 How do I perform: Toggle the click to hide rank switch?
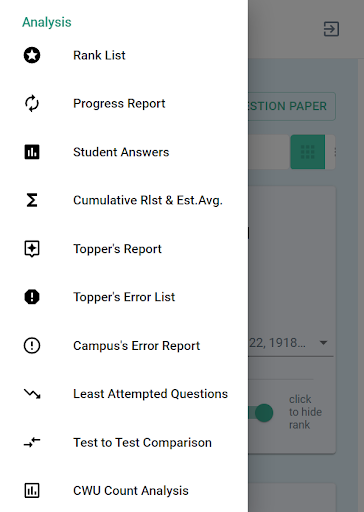[x=262, y=413]
